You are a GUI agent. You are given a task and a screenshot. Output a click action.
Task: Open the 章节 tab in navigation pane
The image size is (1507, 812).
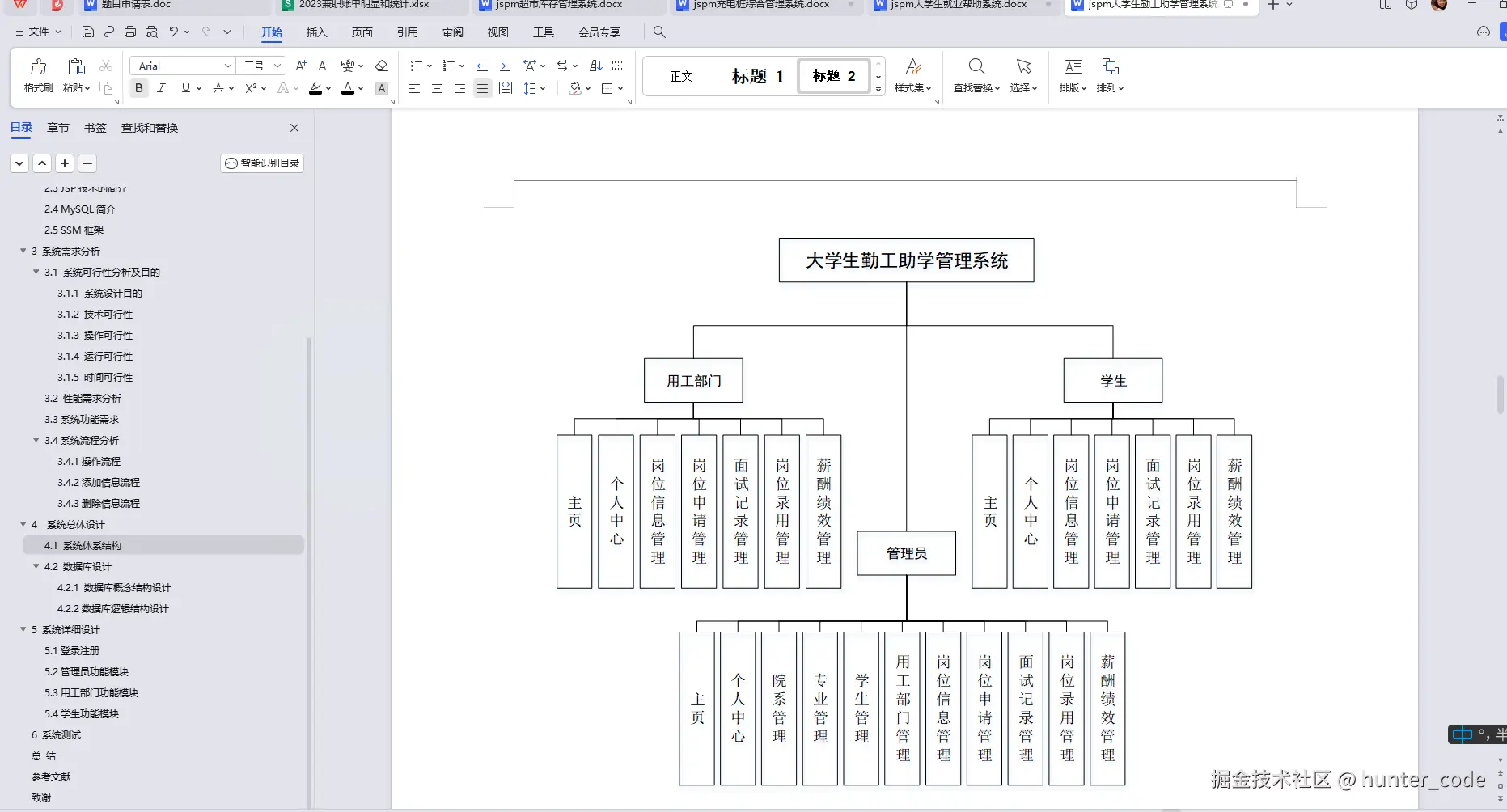click(58, 128)
